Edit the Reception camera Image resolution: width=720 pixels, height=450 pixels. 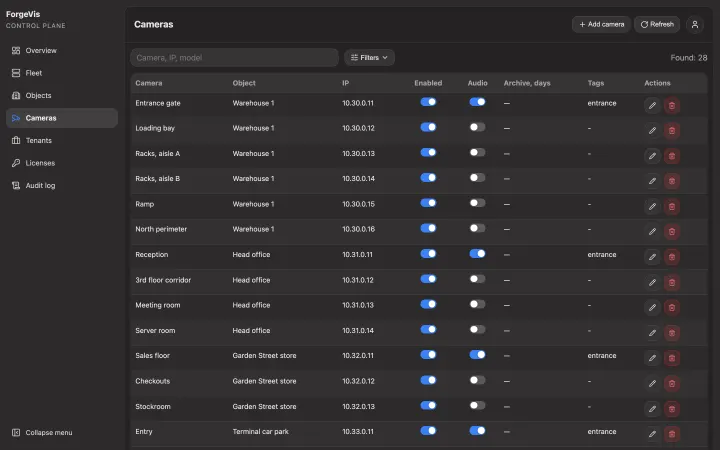(652, 257)
